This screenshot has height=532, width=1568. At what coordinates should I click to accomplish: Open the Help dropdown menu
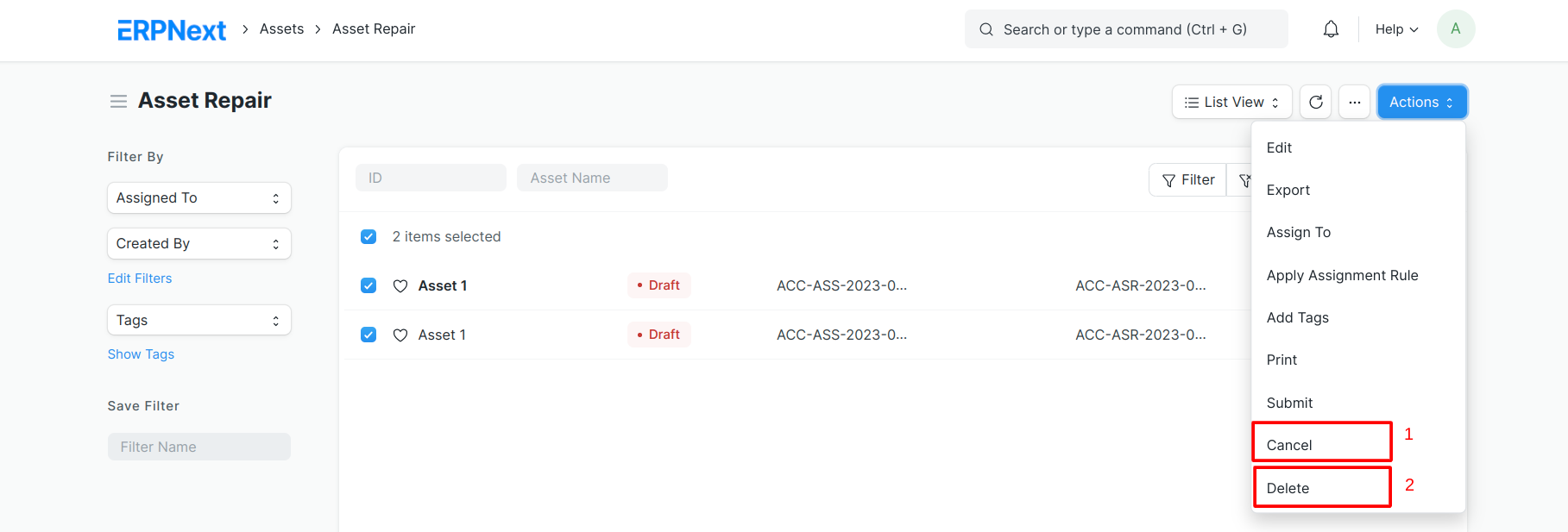tap(1396, 29)
